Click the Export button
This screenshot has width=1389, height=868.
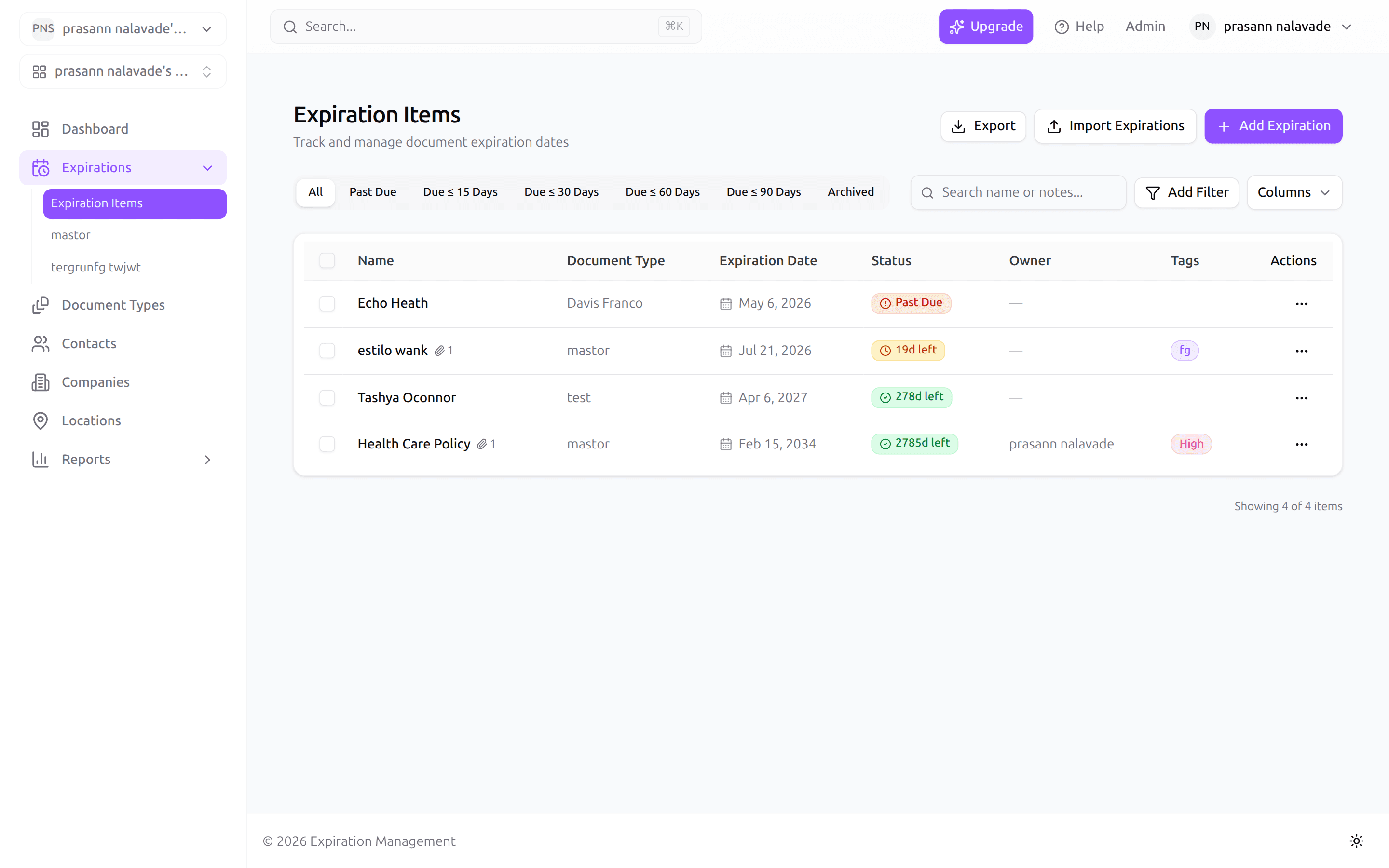[x=982, y=126]
